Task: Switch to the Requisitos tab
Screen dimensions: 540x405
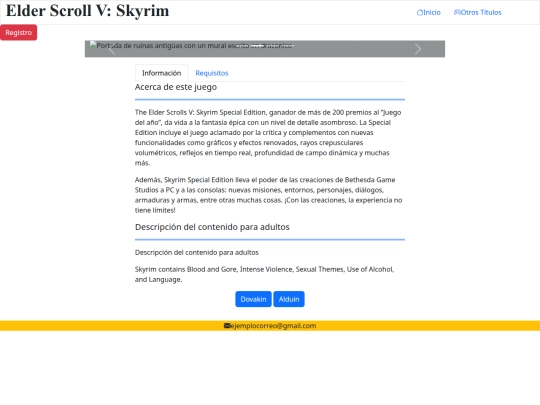Action: tap(212, 73)
